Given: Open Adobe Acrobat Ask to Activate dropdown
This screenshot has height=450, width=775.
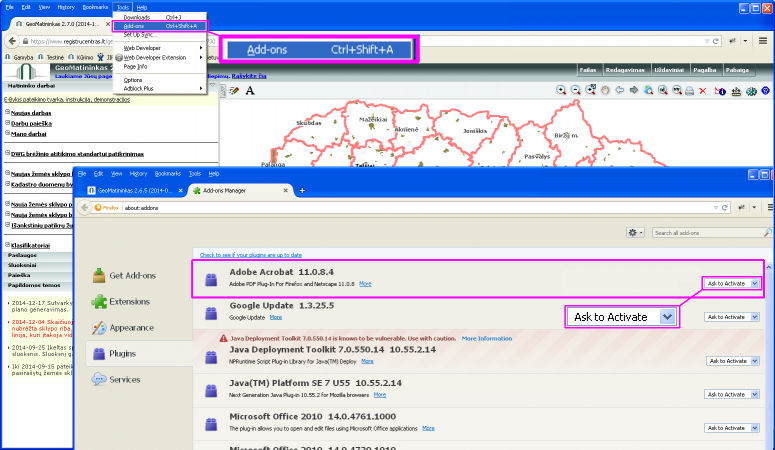Looking at the screenshot, I should (x=732, y=283).
